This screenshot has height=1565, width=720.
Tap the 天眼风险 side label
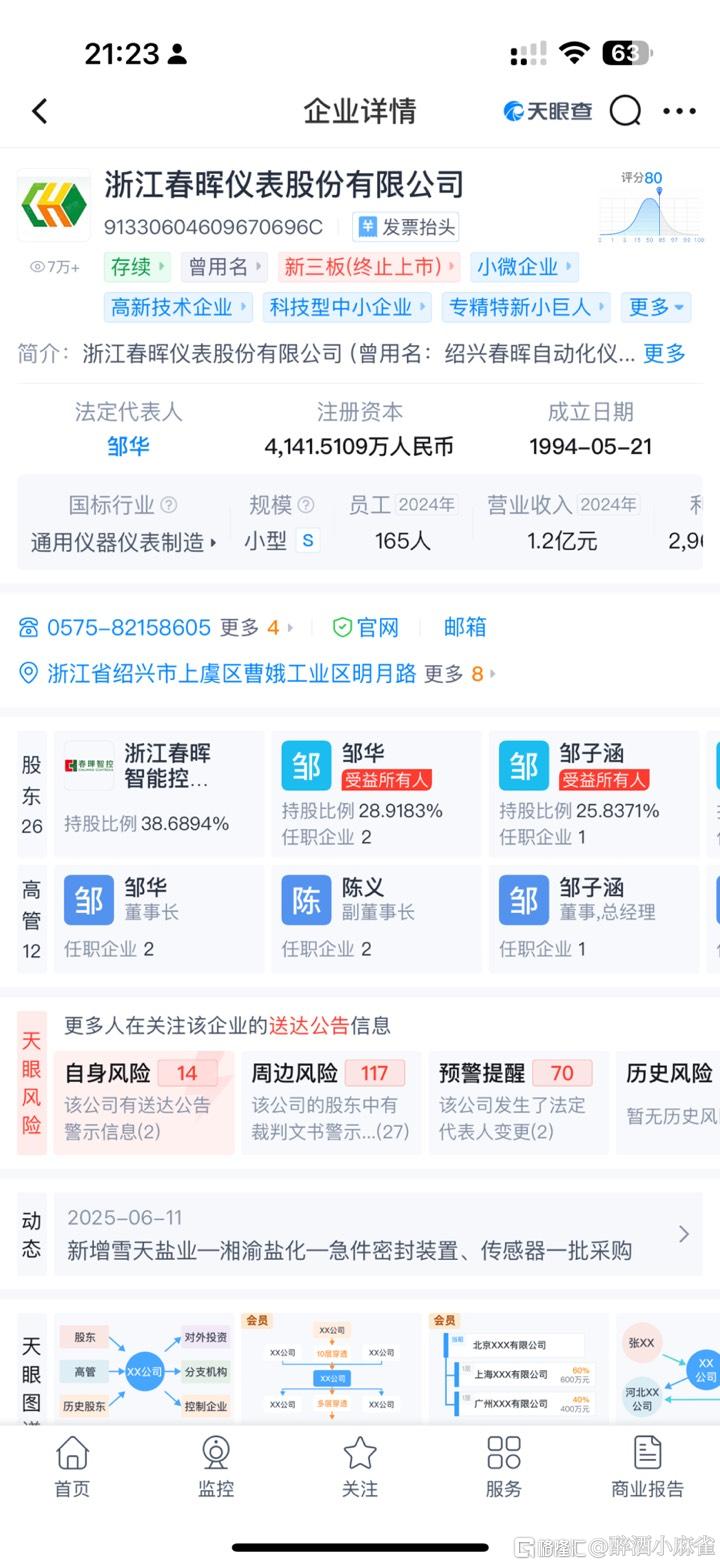32,1083
